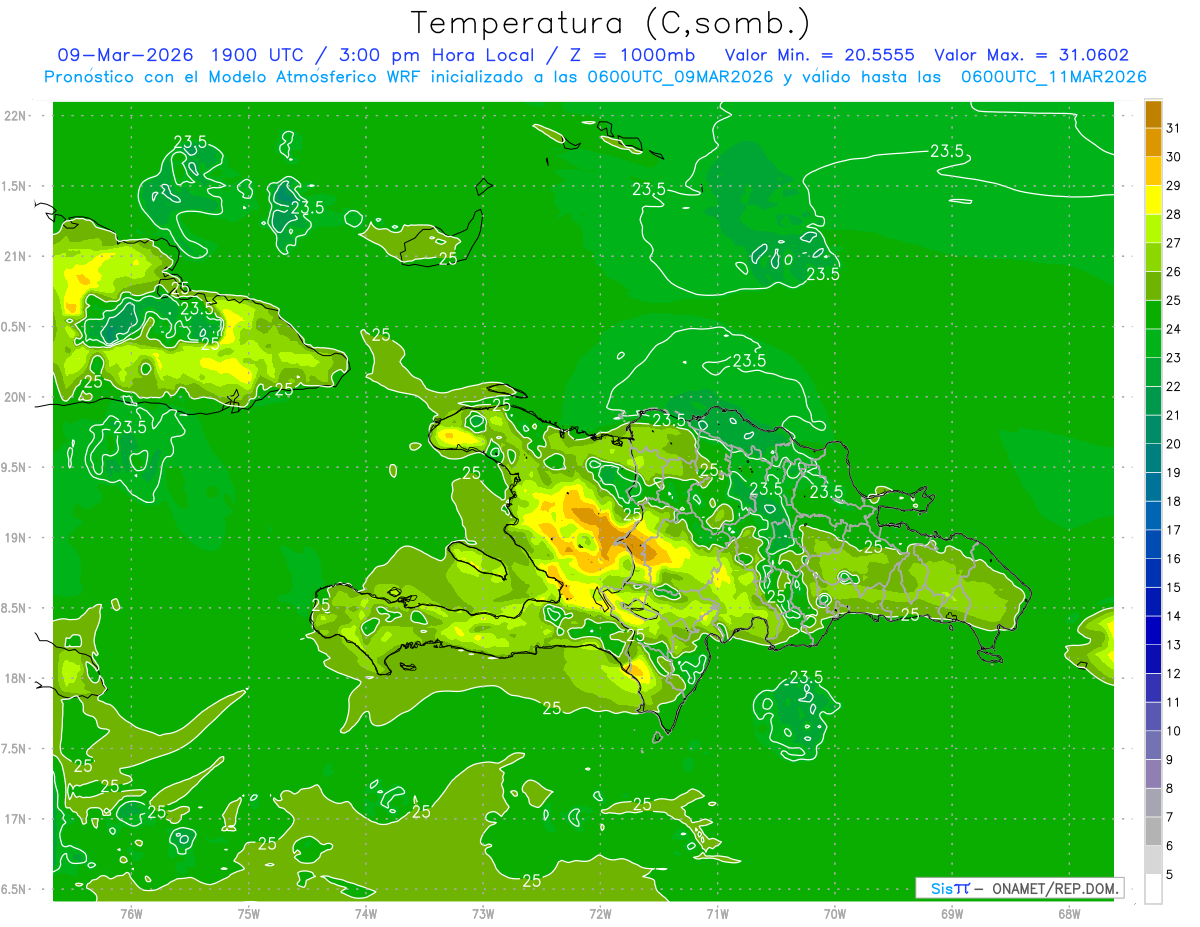Click "Valor Min. = 20.5555" text
1200x927 pixels.
click(x=819, y=55)
